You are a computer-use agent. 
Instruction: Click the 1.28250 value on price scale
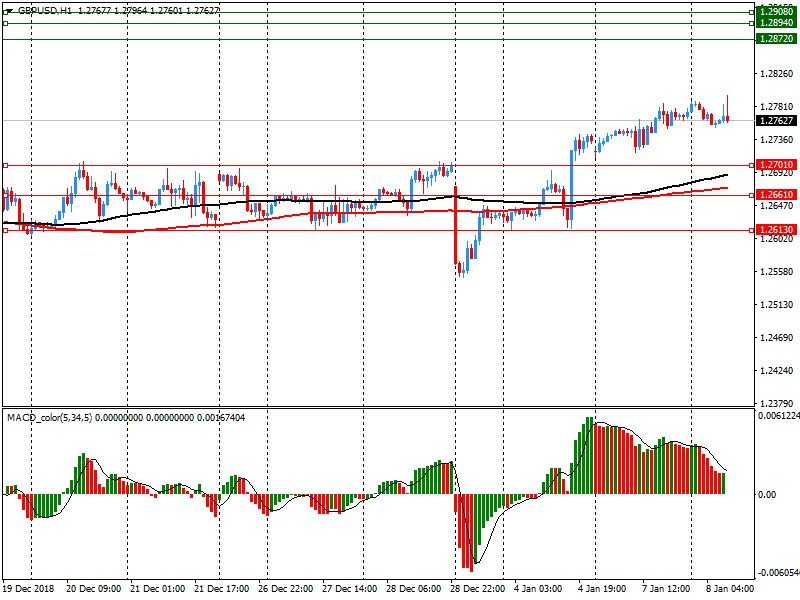point(775,74)
